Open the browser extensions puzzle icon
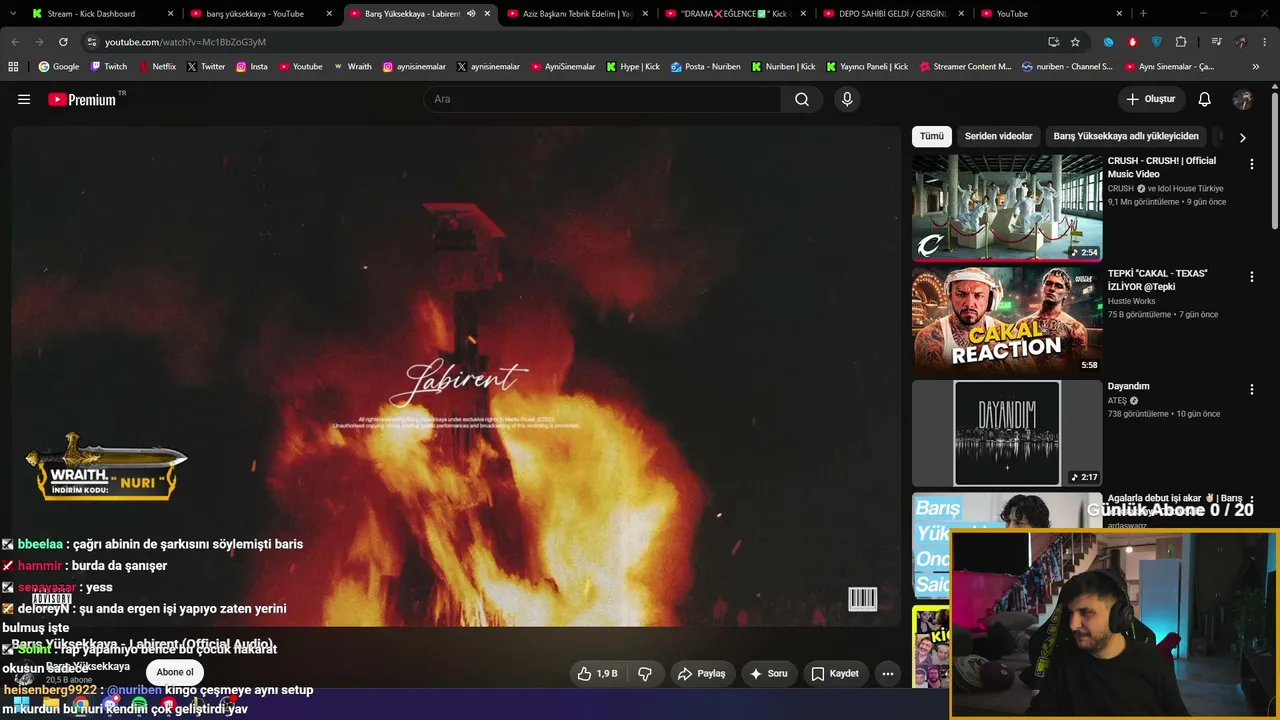 pos(1181,42)
